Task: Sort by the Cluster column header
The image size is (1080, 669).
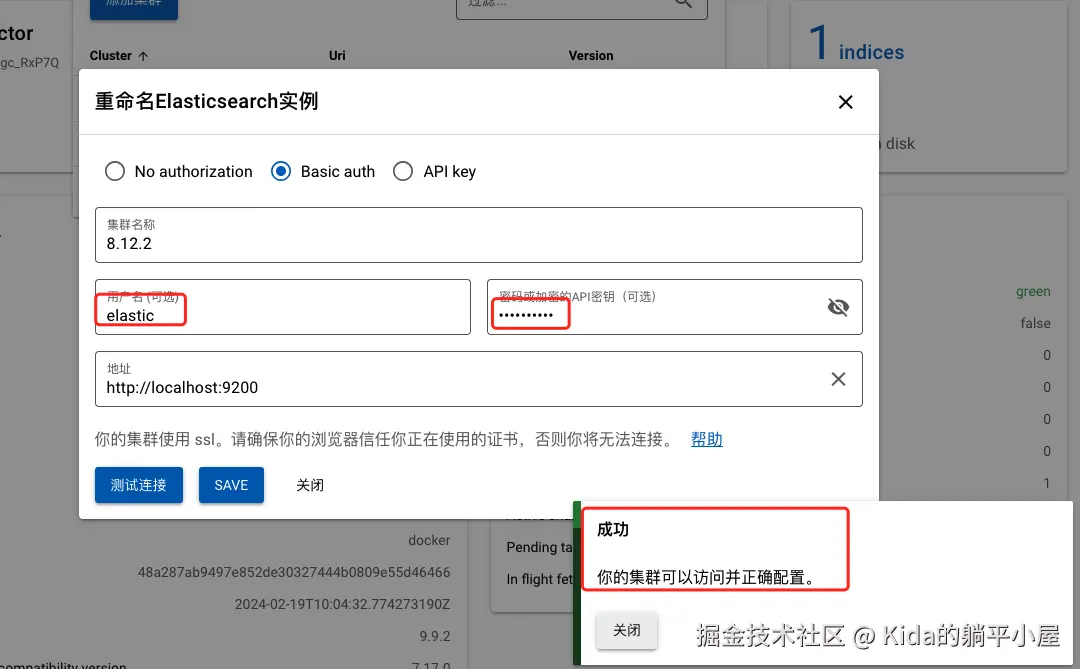Action: point(118,56)
